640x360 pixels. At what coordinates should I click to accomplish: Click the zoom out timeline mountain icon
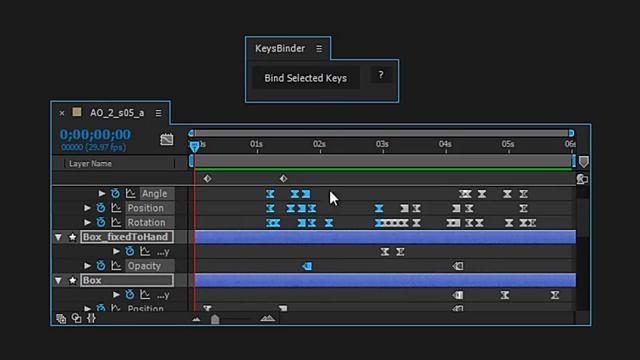point(196,319)
